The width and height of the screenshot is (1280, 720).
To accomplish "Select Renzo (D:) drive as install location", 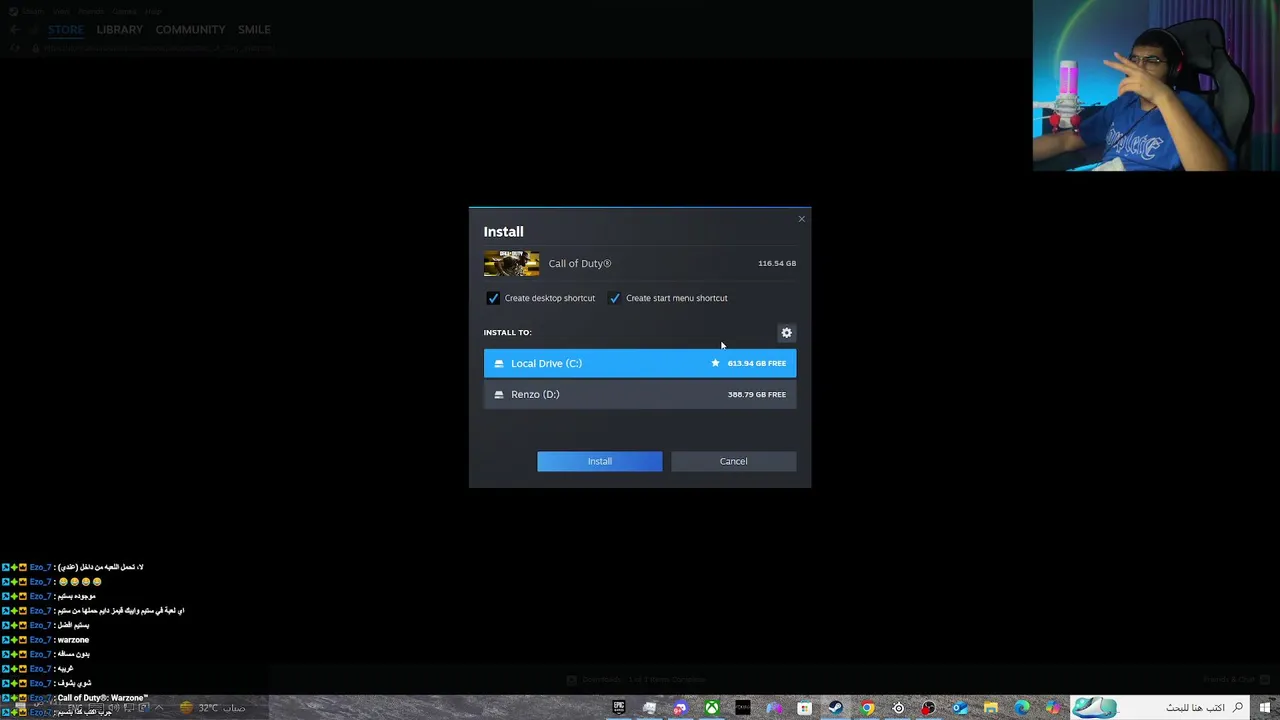I will [640, 394].
